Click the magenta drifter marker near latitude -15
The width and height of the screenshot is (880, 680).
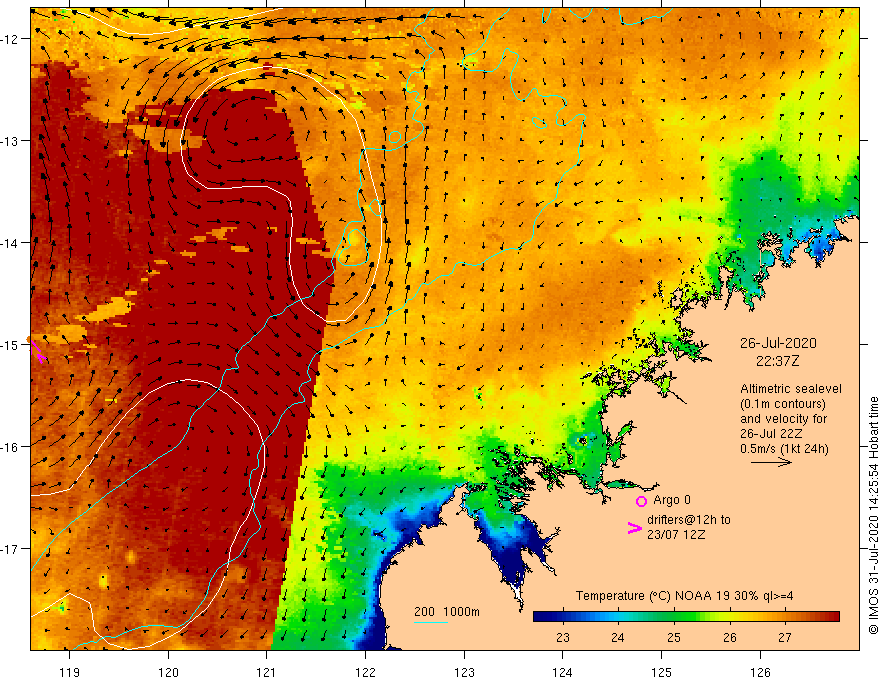pyautogui.click(x=37, y=351)
